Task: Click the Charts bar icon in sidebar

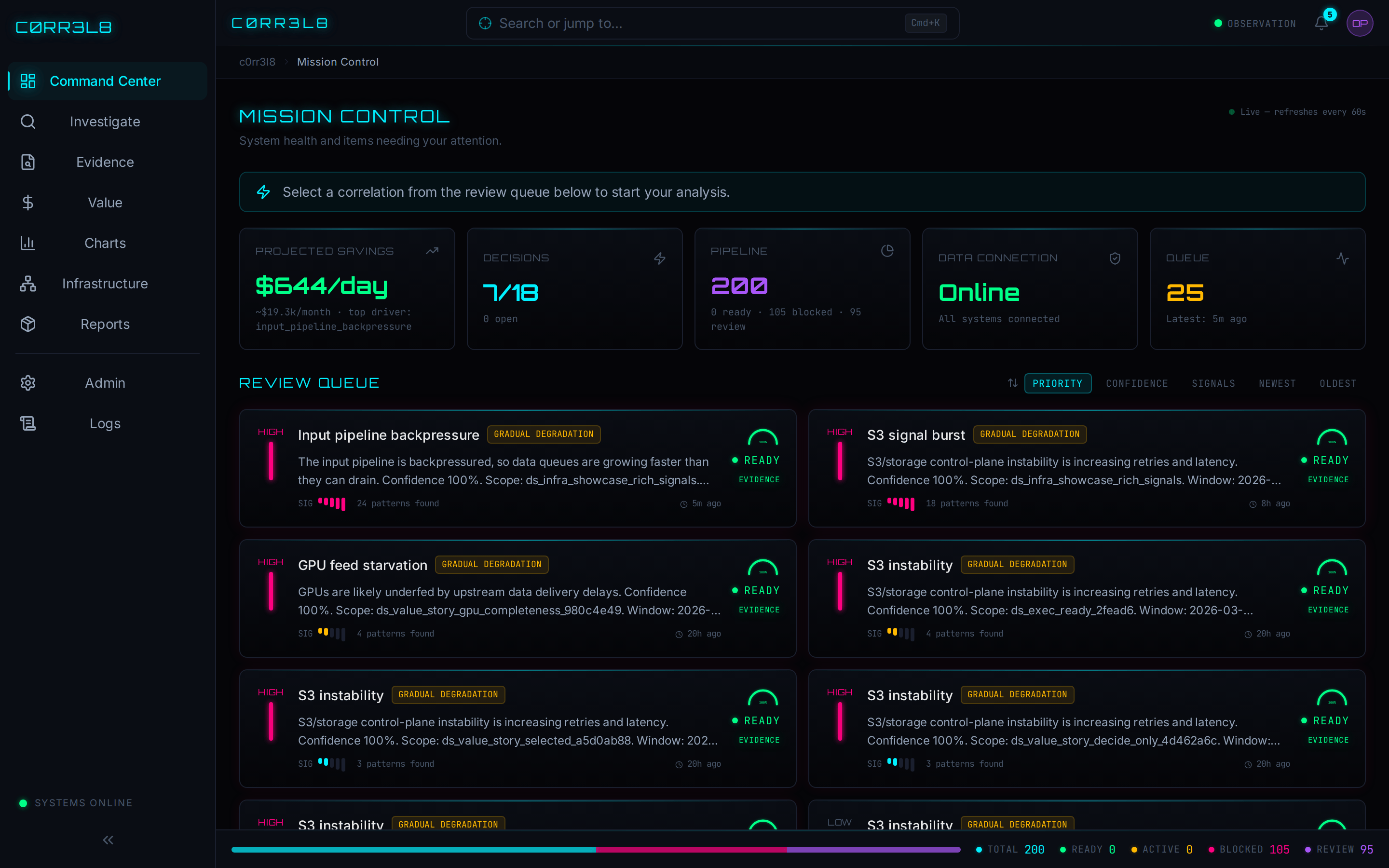Action: 27,243
